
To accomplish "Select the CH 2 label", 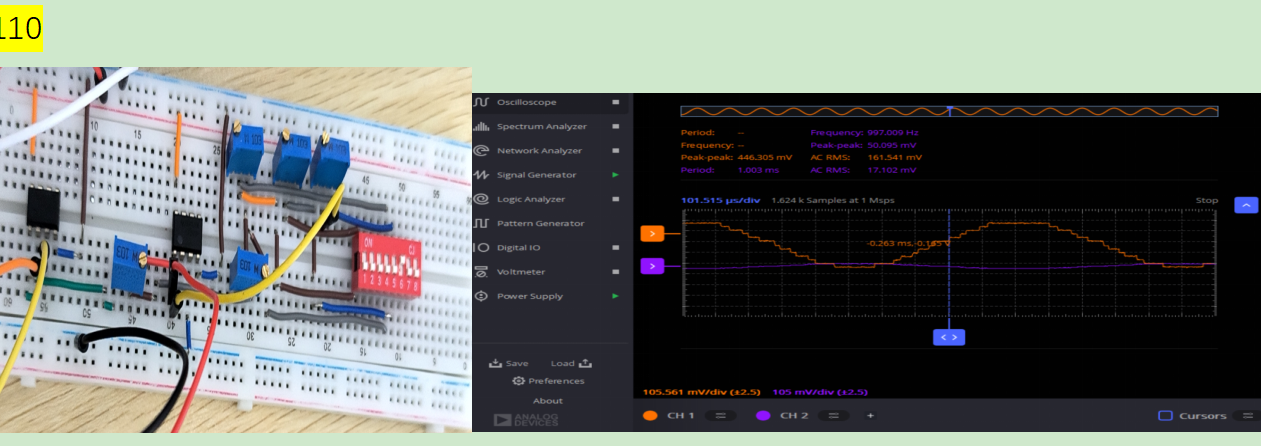I will tap(794, 415).
